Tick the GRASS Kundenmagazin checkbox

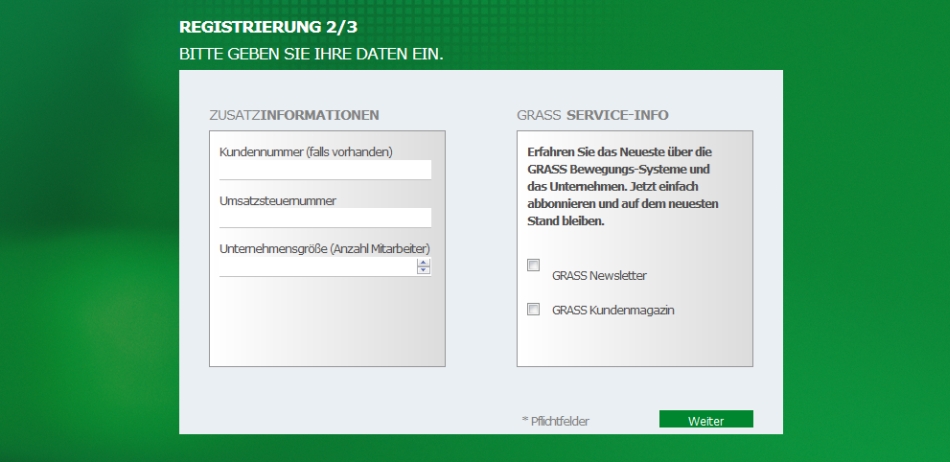pyautogui.click(x=533, y=309)
